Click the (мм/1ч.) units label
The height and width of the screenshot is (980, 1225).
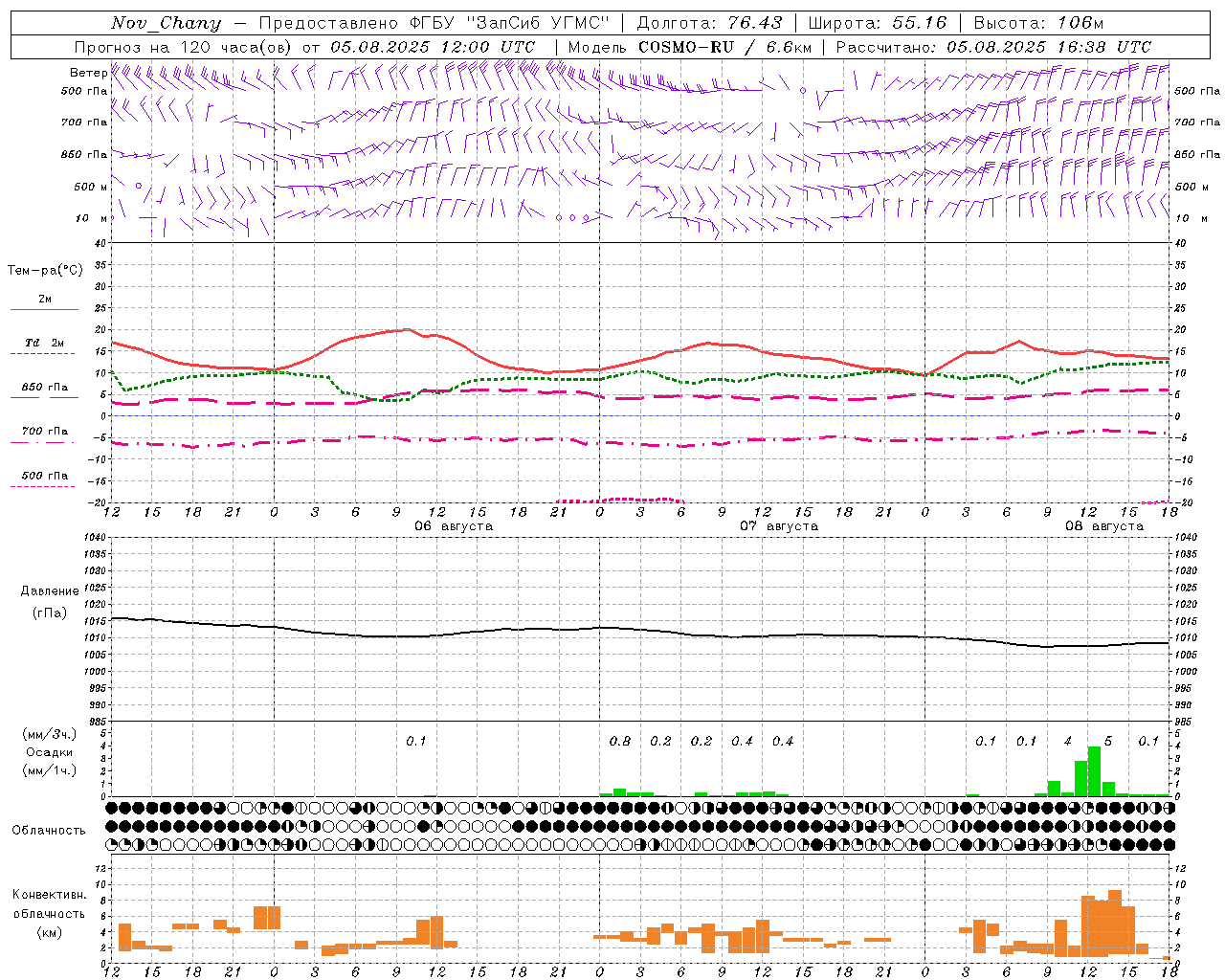tap(49, 770)
